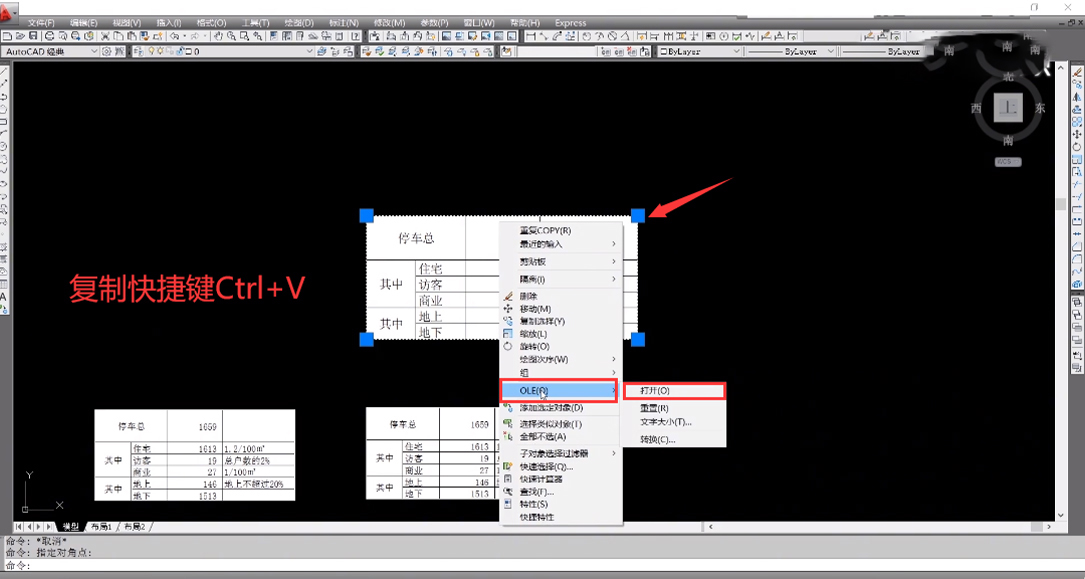The width and height of the screenshot is (1085, 579).
Task: Select the Pan hand tool
Action: click(217, 36)
